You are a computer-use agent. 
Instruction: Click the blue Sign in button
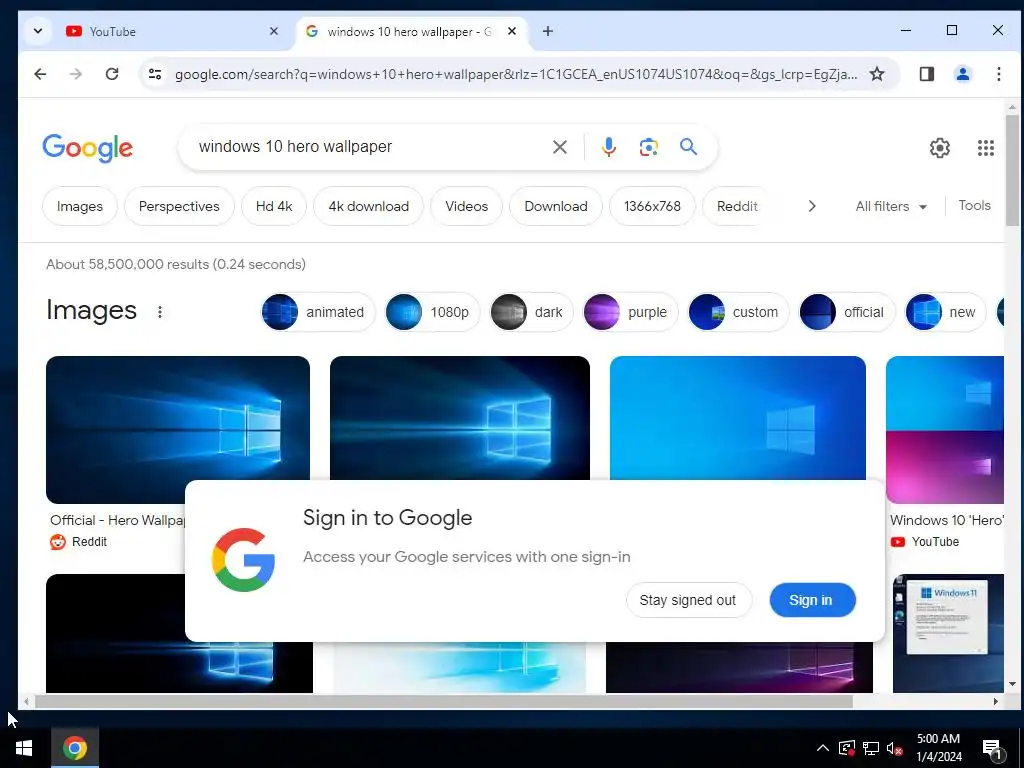click(812, 600)
